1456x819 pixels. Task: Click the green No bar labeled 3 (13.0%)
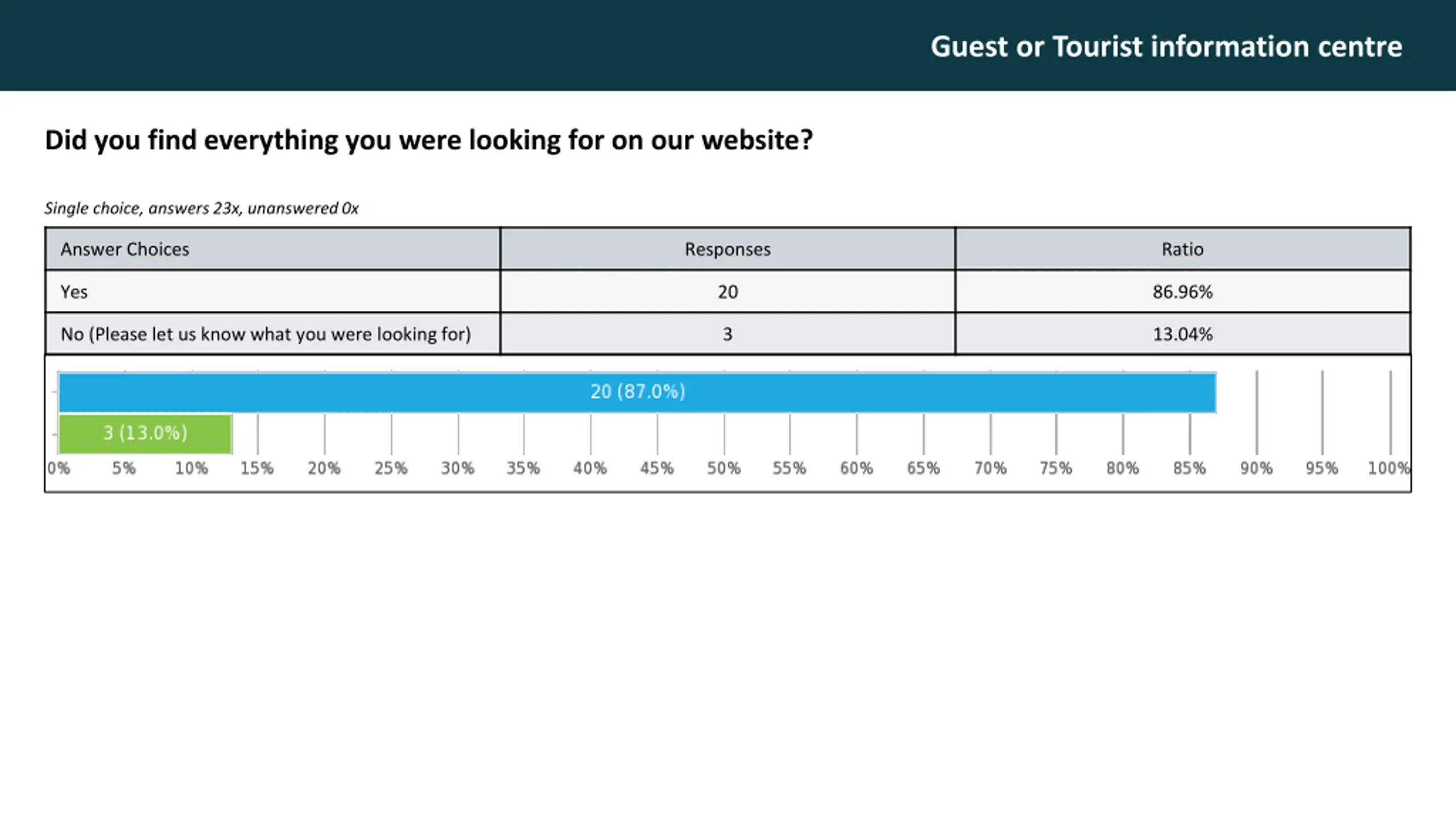click(146, 433)
